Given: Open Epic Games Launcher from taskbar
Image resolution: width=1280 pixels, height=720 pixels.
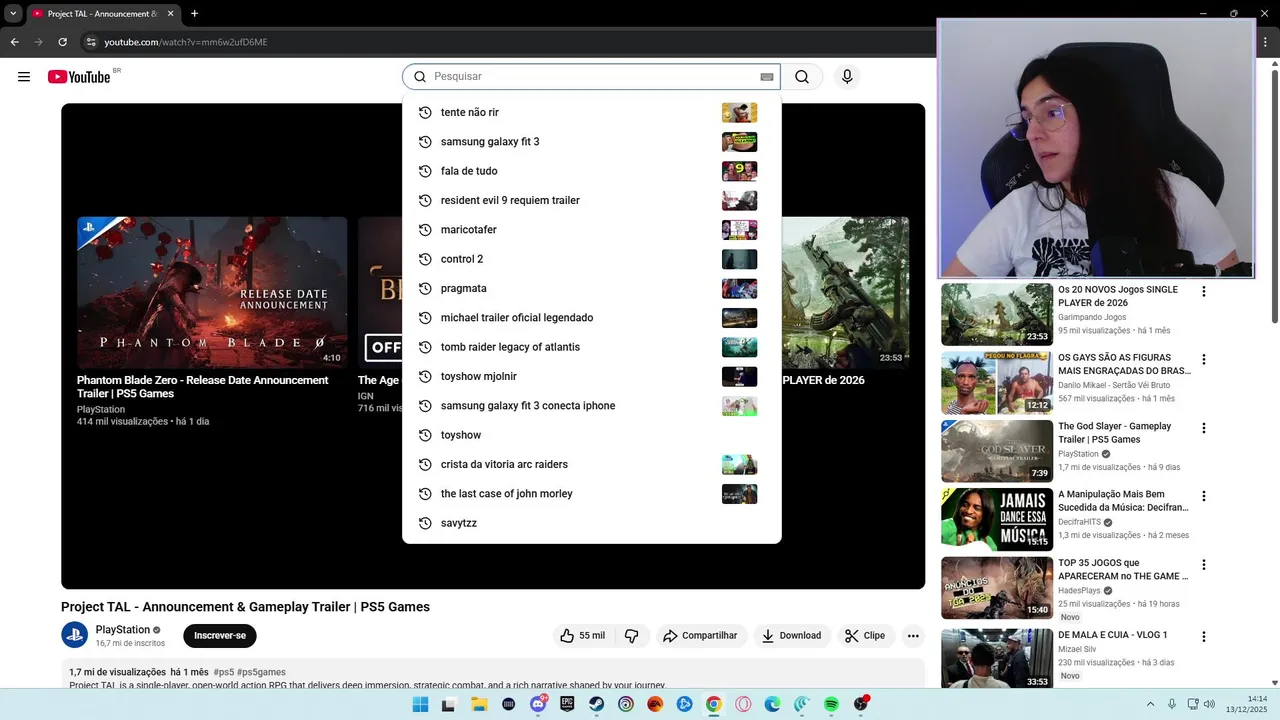Looking at the screenshot, I should [567, 705].
